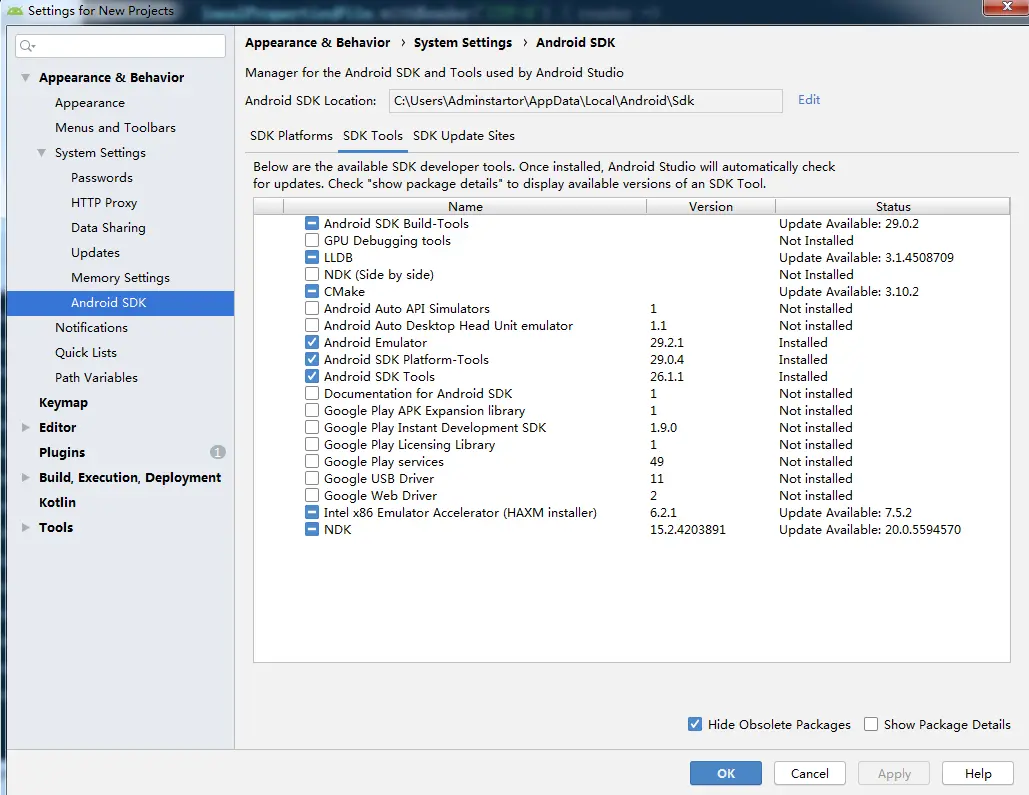This screenshot has width=1029, height=795.
Task: Open Path Variables settings
Action: [x=96, y=377]
